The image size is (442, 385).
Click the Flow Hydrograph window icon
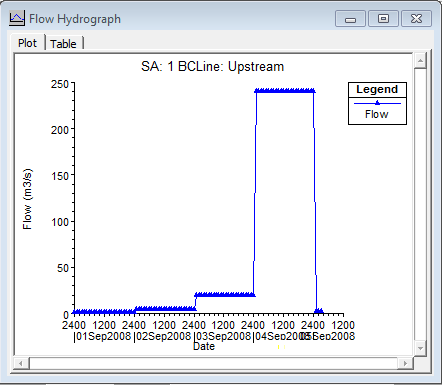tap(17, 19)
